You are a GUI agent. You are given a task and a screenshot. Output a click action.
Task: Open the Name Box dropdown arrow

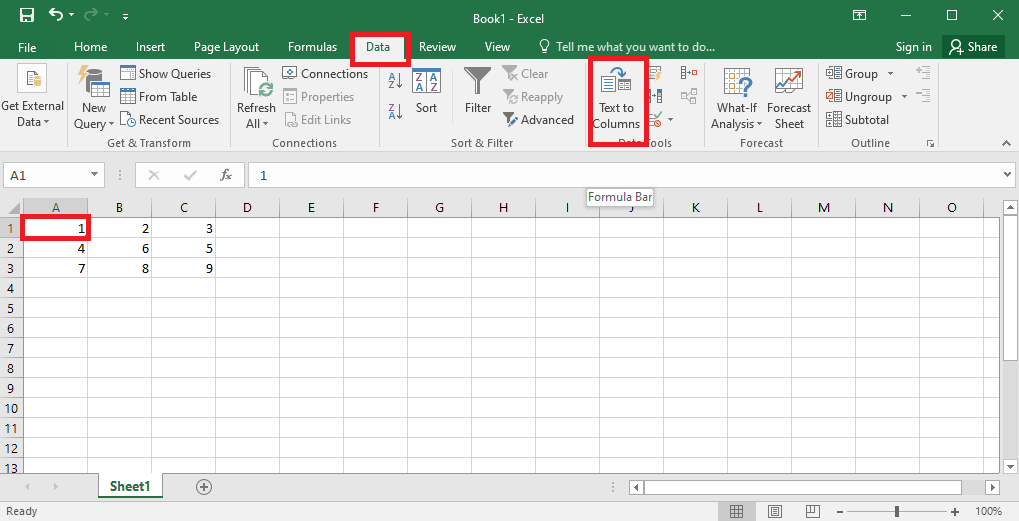(94, 175)
